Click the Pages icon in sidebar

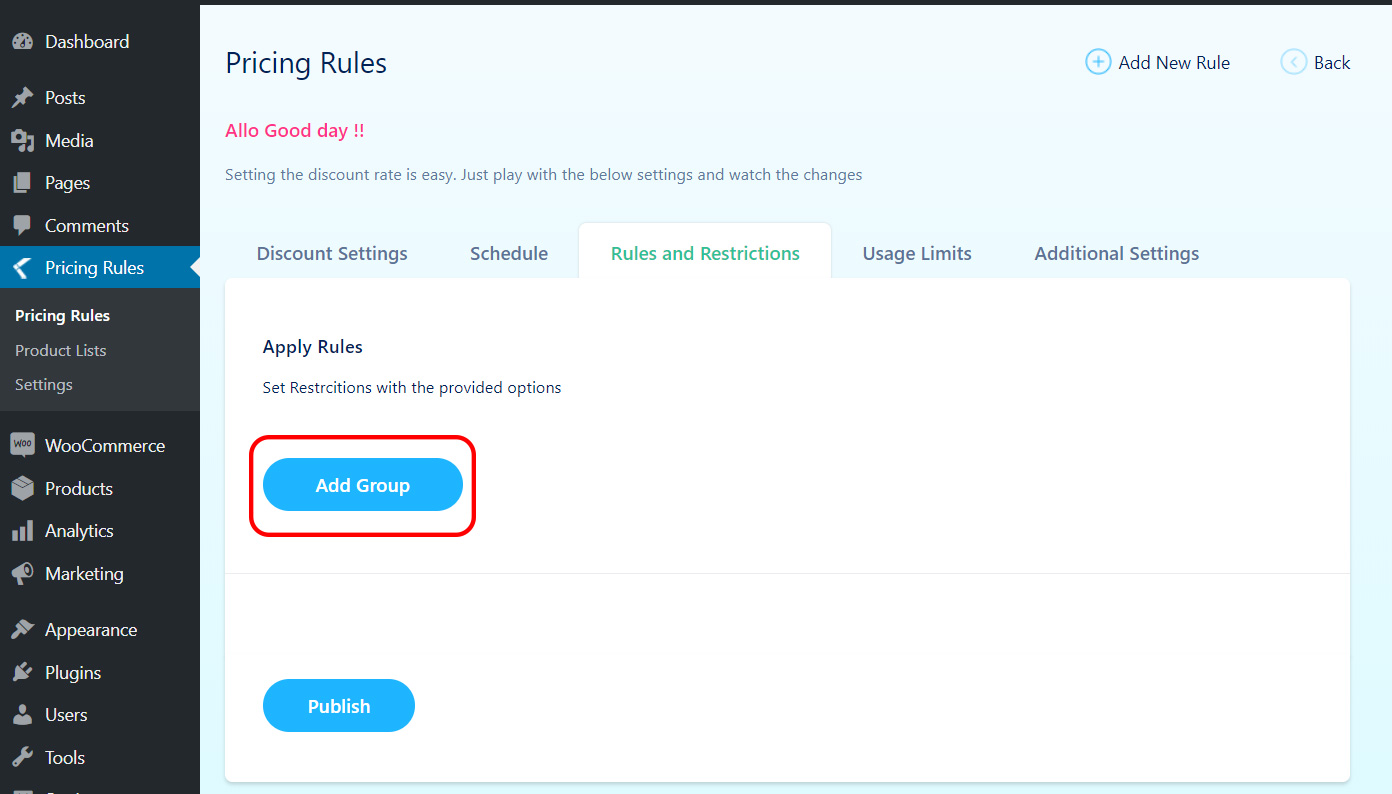click(22, 183)
